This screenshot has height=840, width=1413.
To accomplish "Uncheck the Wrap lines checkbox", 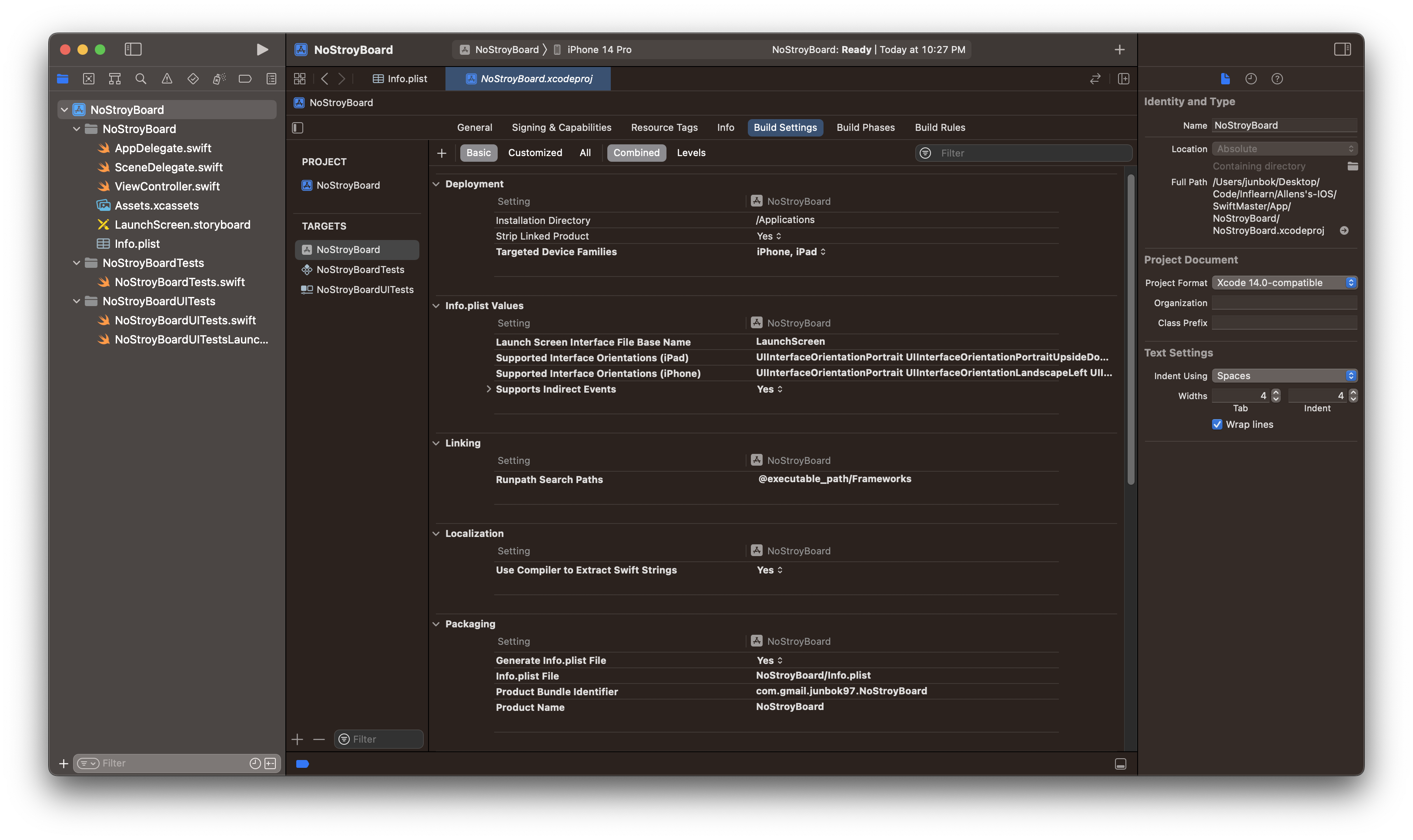I will (x=1217, y=424).
